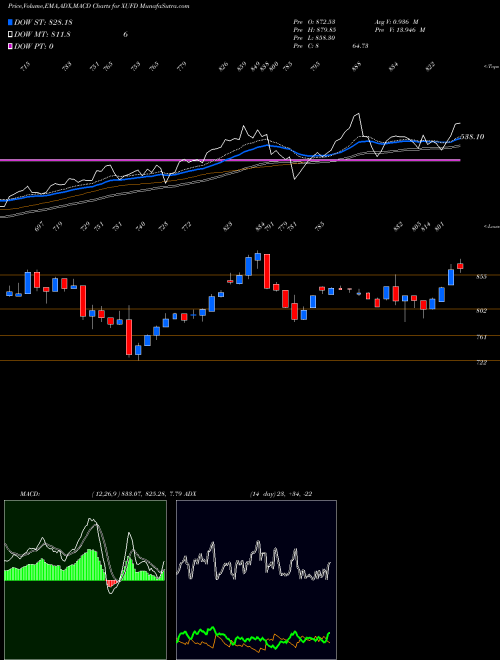Click the last red candlestick on the right
The height and width of the screenshot is (660, 500).
pyautogui.click(x=460, y=266)
